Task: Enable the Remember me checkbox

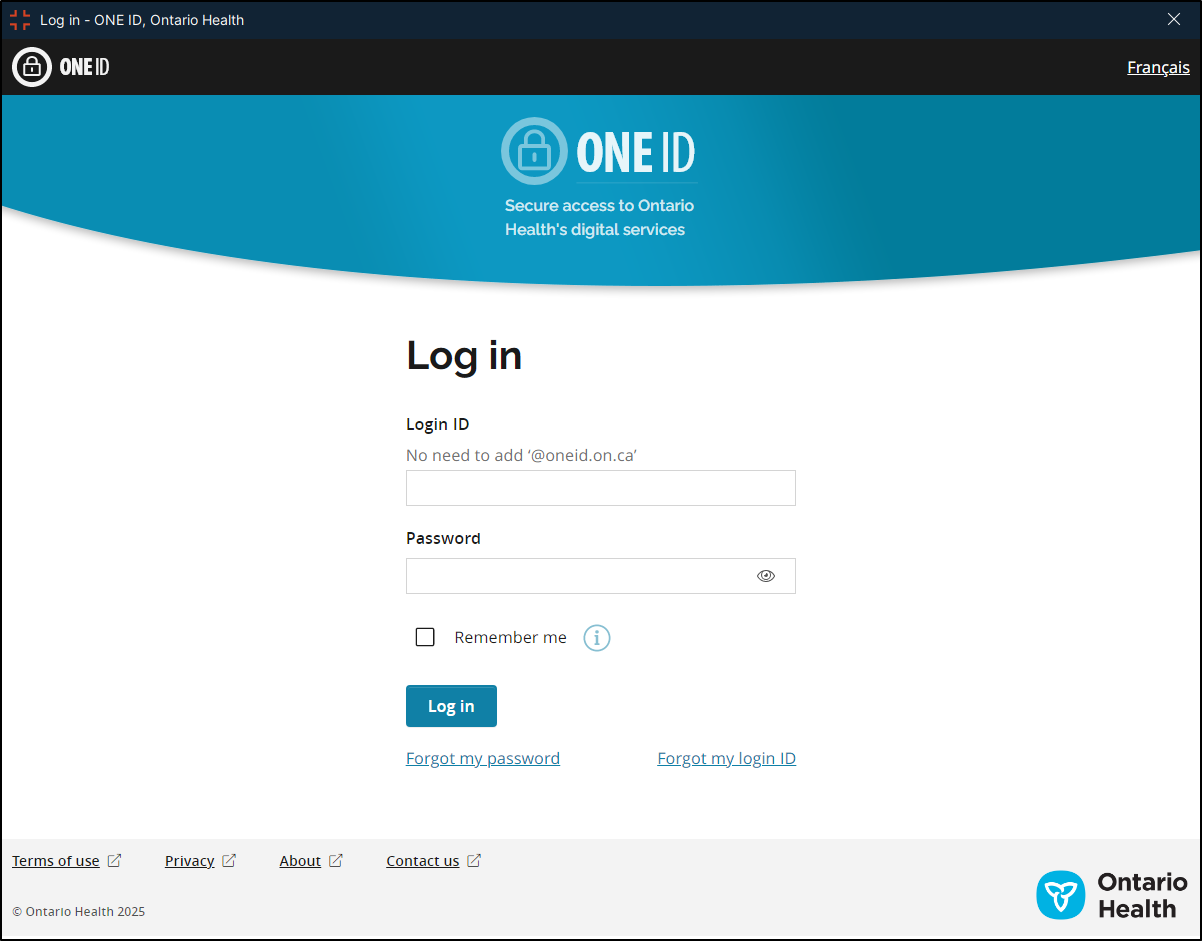Action: point(425,637)
